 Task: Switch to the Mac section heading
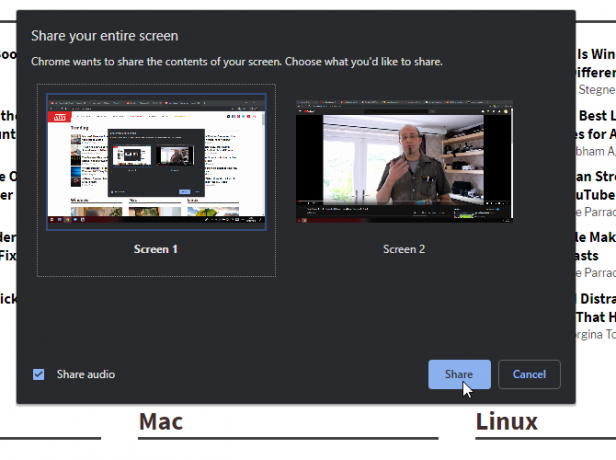tap(161, 422)
